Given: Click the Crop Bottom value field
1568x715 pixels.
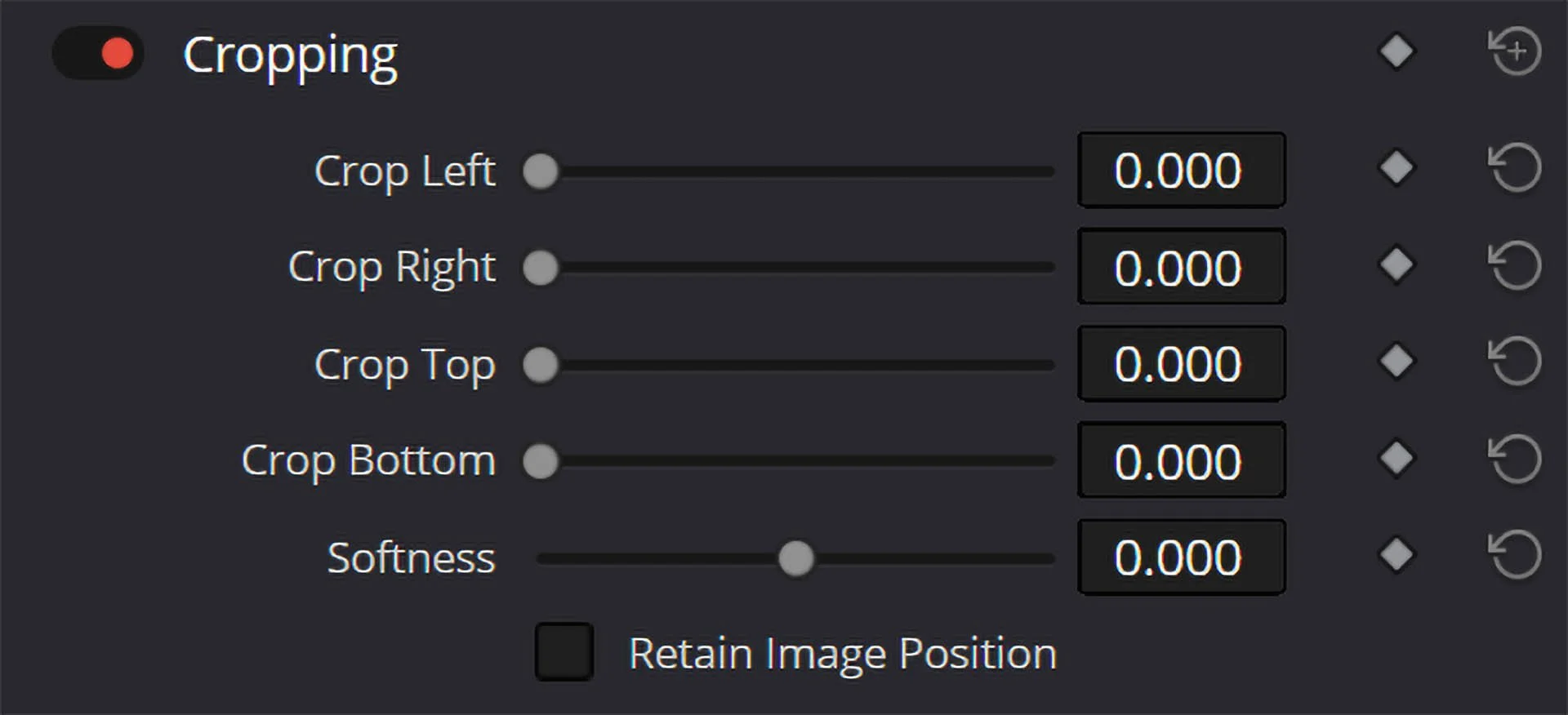Looking at the screenshot, I should click(x=1182, y=460).
